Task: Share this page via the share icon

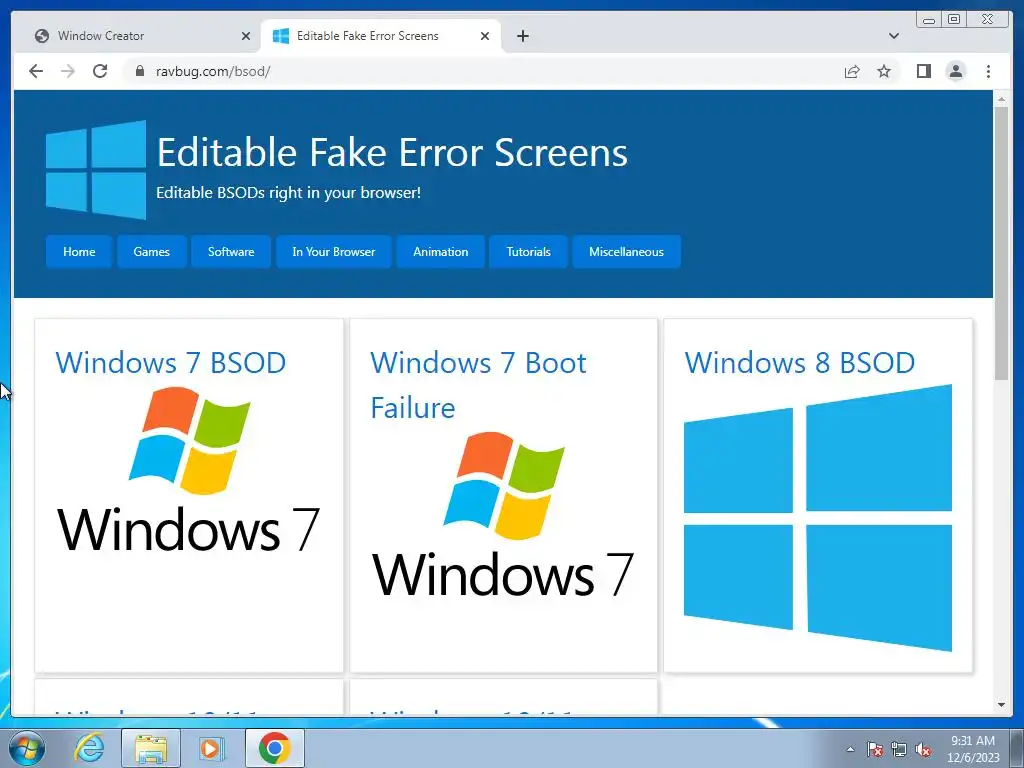Action: [x=852, y=71]
